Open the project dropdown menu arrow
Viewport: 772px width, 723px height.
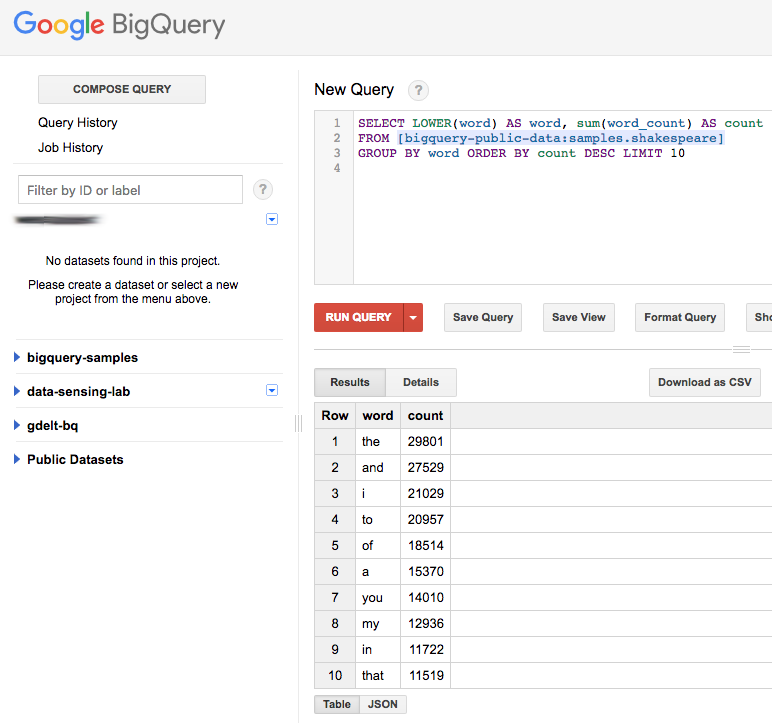272,219
